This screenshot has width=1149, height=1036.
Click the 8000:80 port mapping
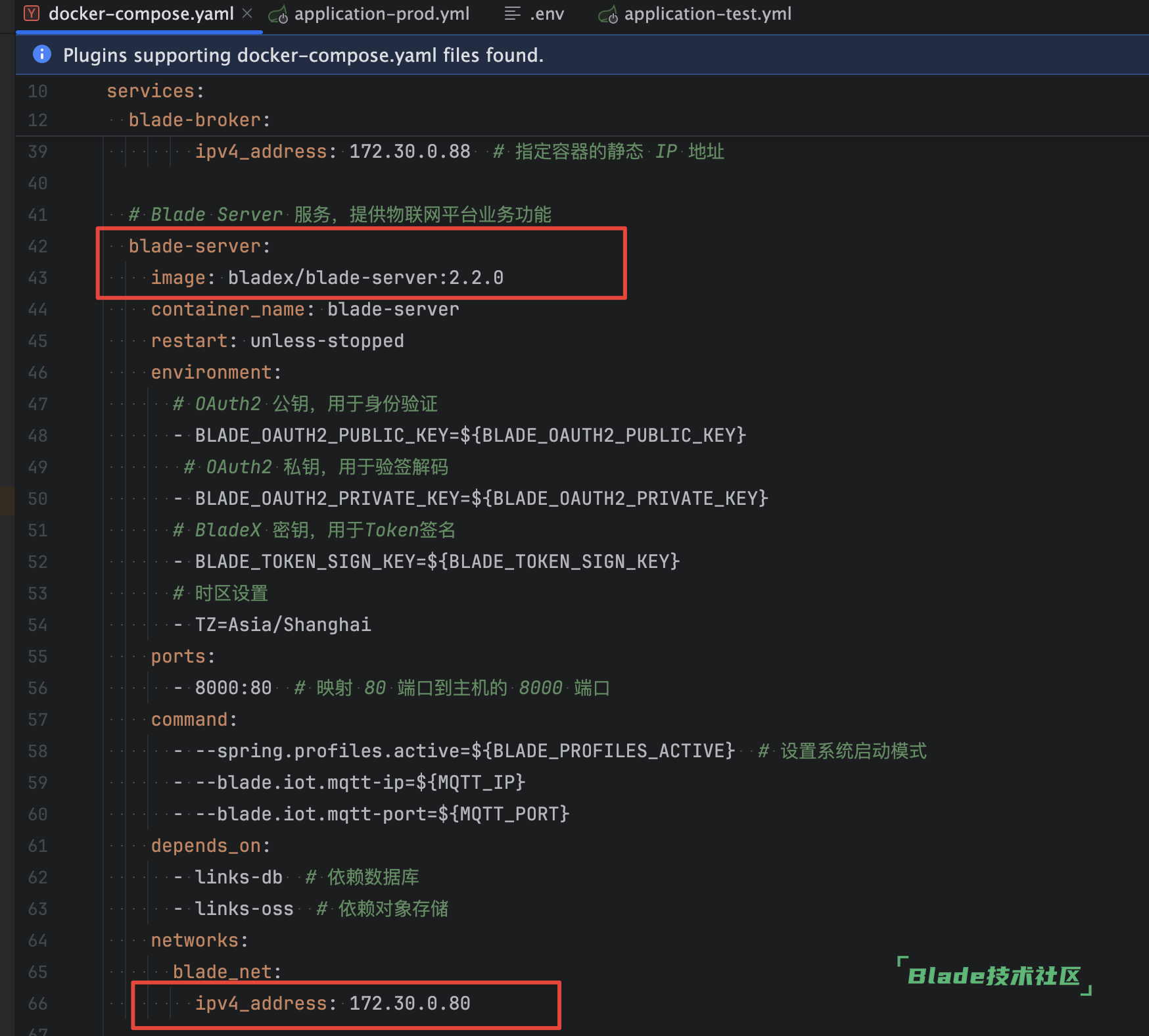(x=233, y=688)
